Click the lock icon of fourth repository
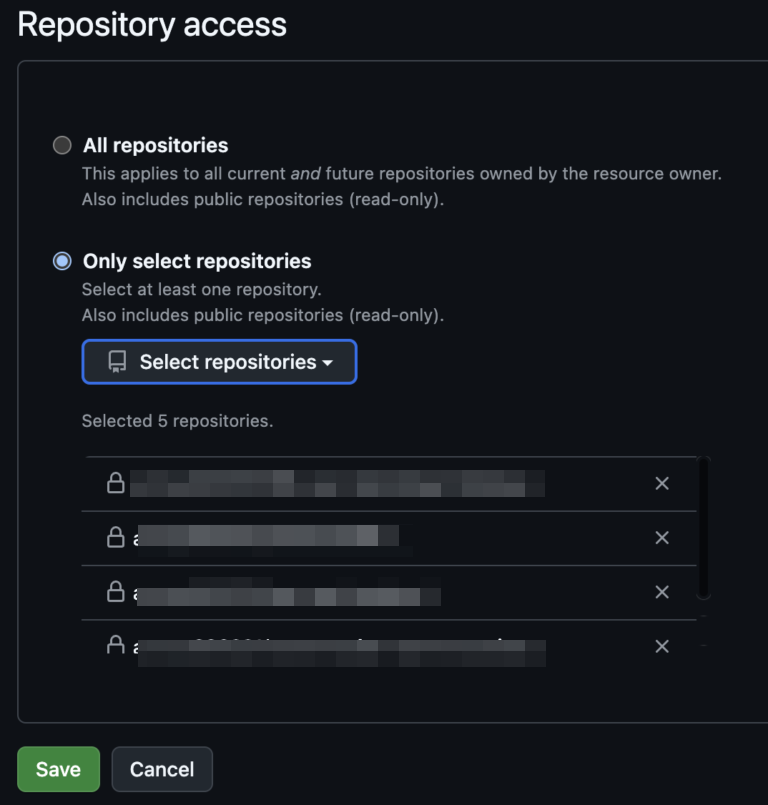 [x=116, y=645]
